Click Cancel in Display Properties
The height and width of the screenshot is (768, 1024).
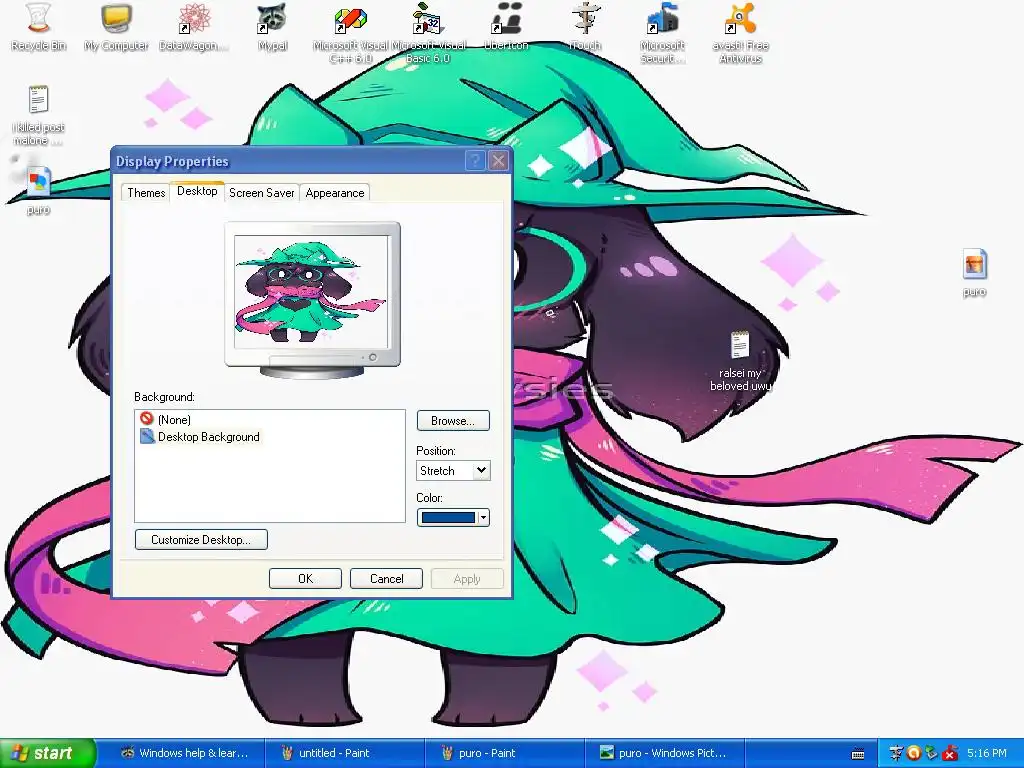pos(386,579)
